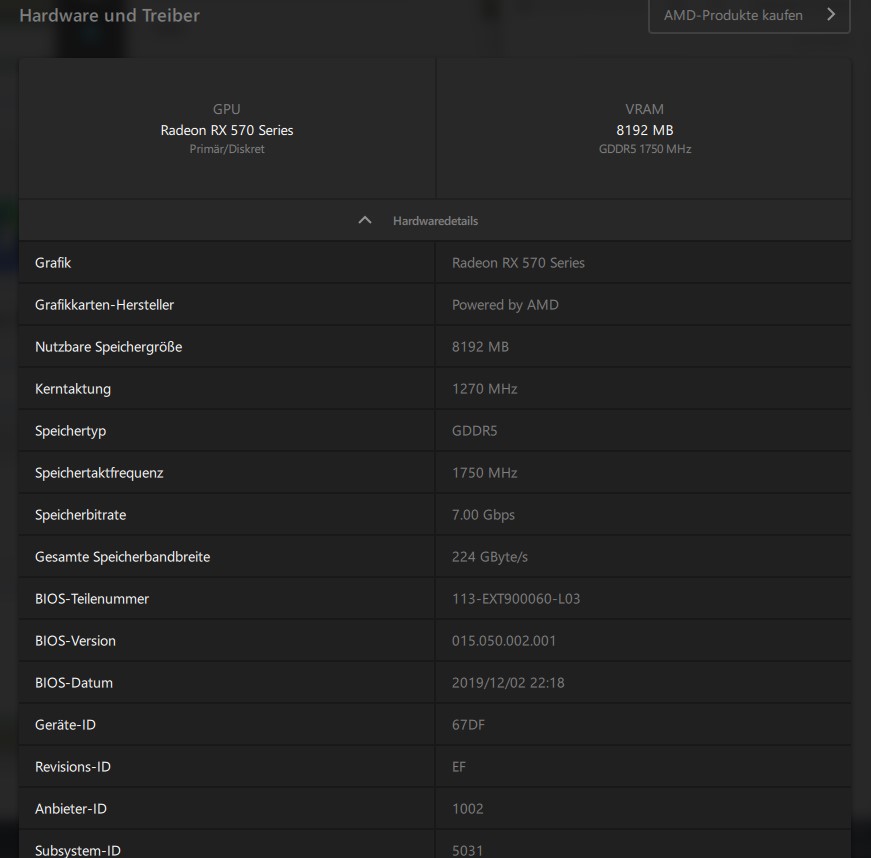Click the Grafikkarten-Hersteller label

(104, 305)
